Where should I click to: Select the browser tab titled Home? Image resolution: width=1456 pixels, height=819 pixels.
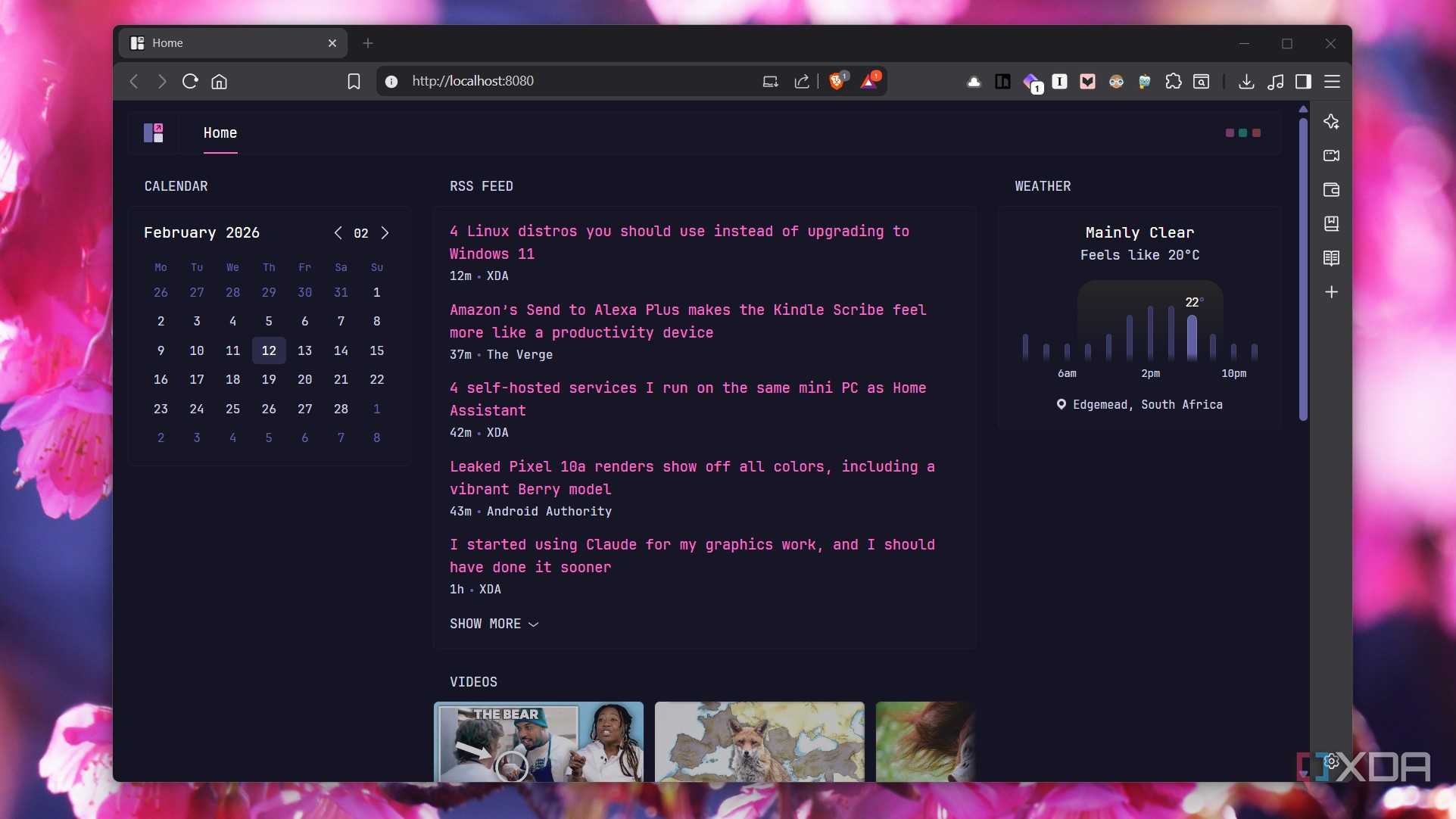(232, 43)
